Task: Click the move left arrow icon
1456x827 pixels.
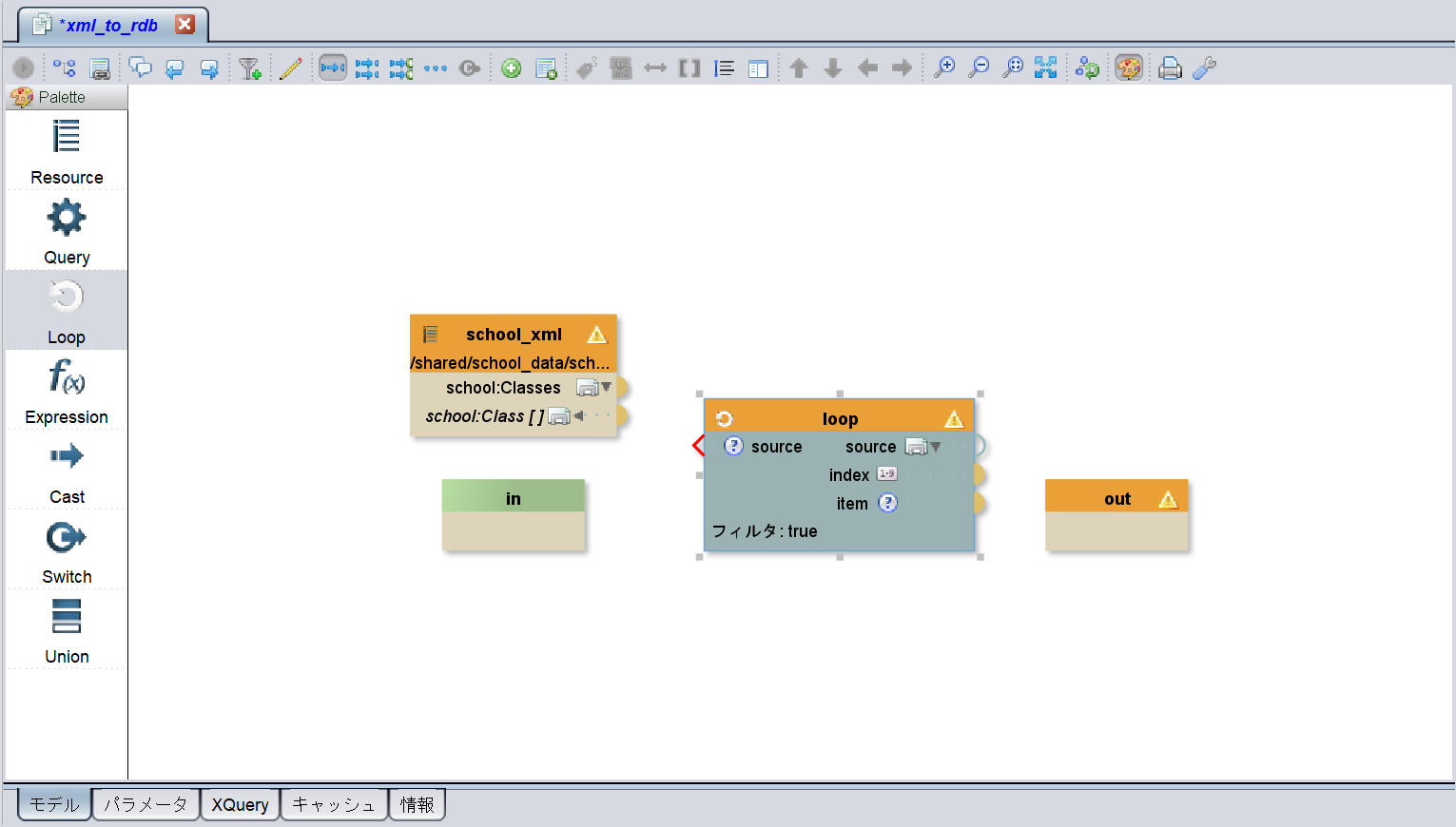Action: [867, 68]
